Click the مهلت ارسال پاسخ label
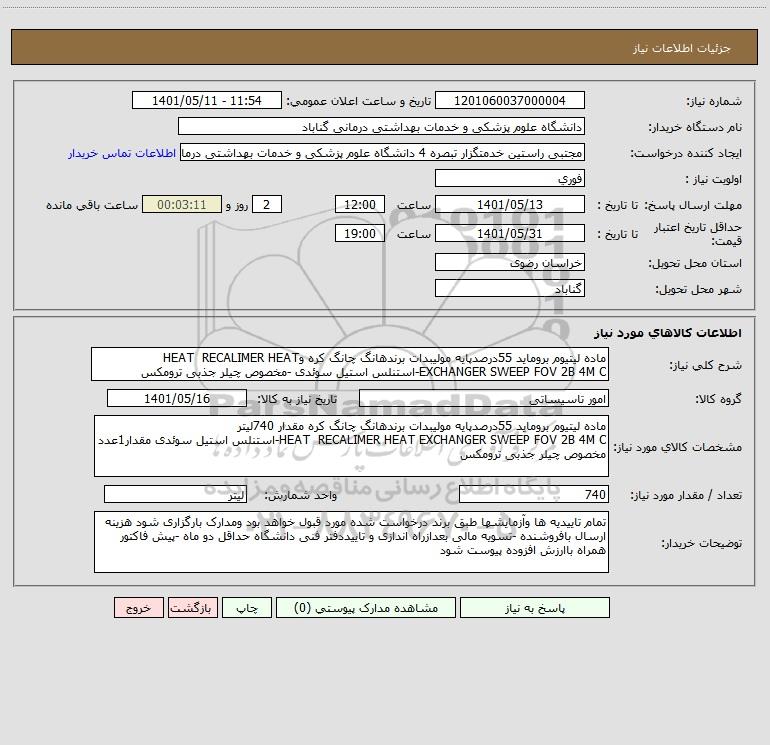 [693, 205]
